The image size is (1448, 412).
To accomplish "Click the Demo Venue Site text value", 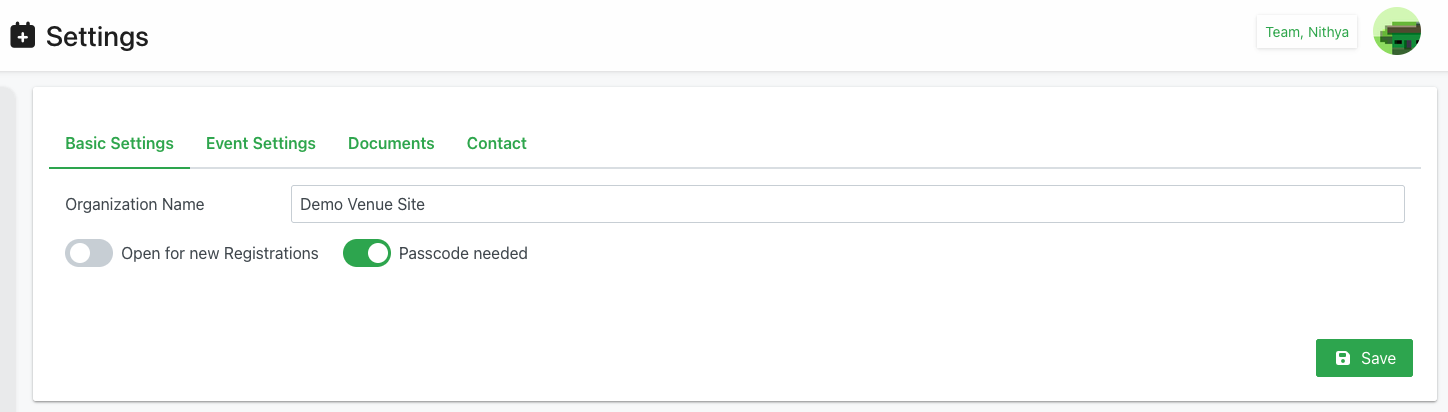I will 362,204.
